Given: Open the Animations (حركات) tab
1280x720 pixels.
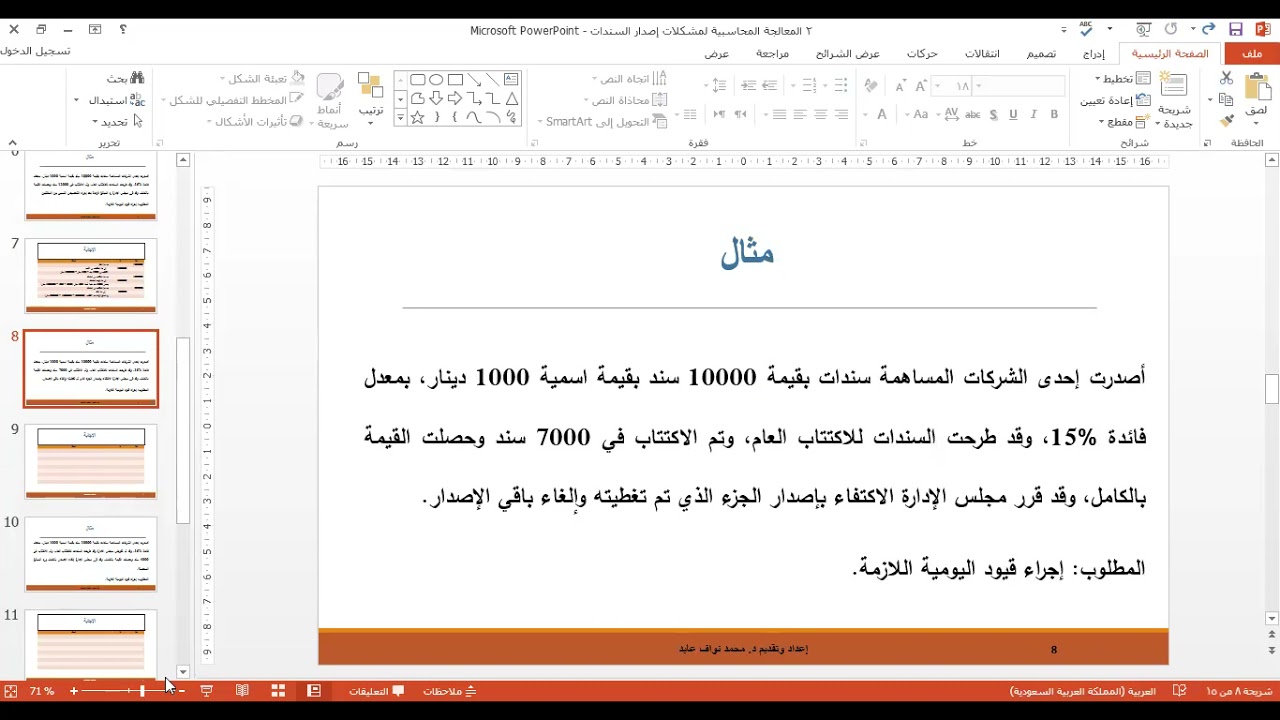Looking at the screenshot, I should point(922,54).
